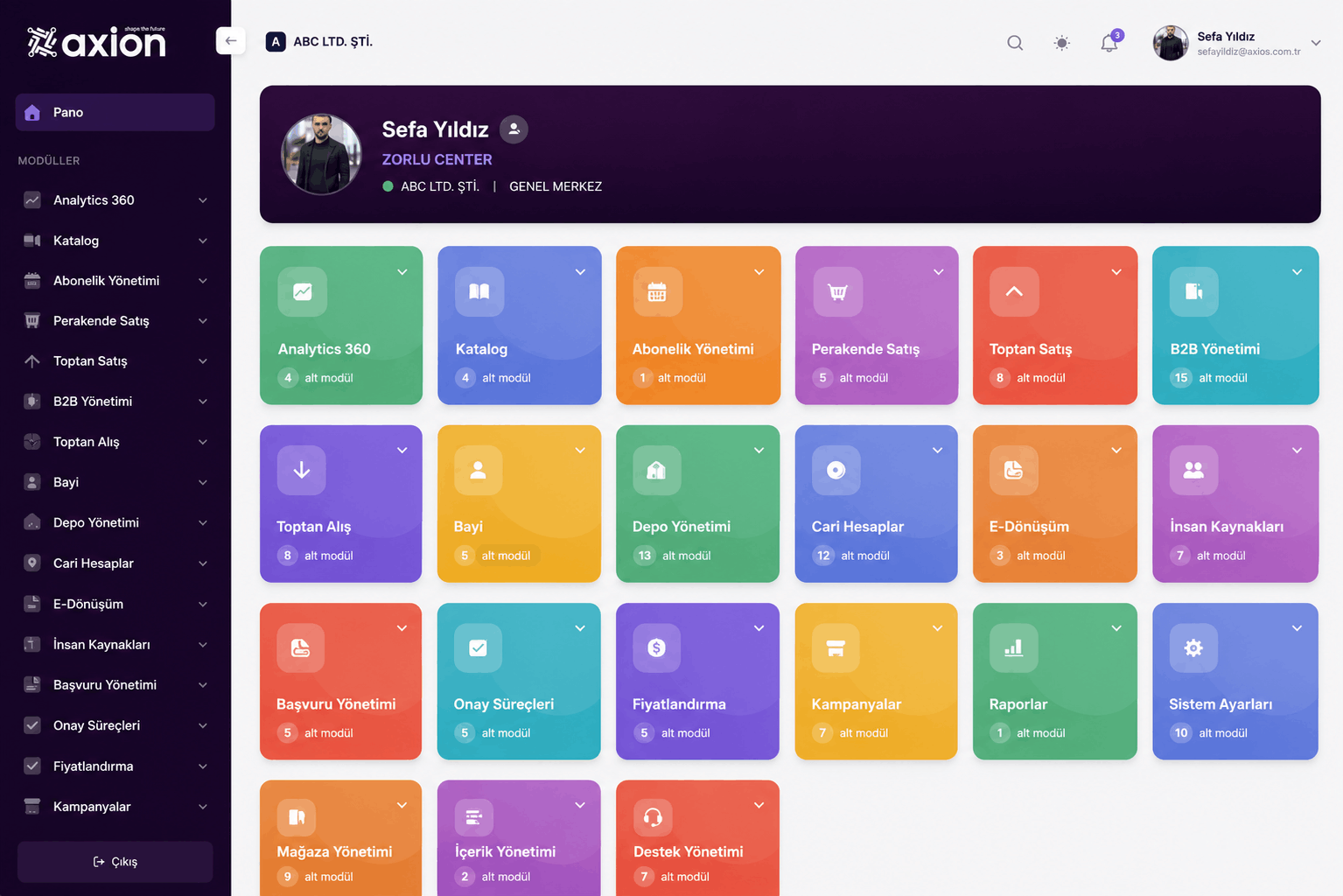The width and height of the screenshot is (1343, 896).
Task: Open Toptan Satış sidebar item
Action: [115, 361]
